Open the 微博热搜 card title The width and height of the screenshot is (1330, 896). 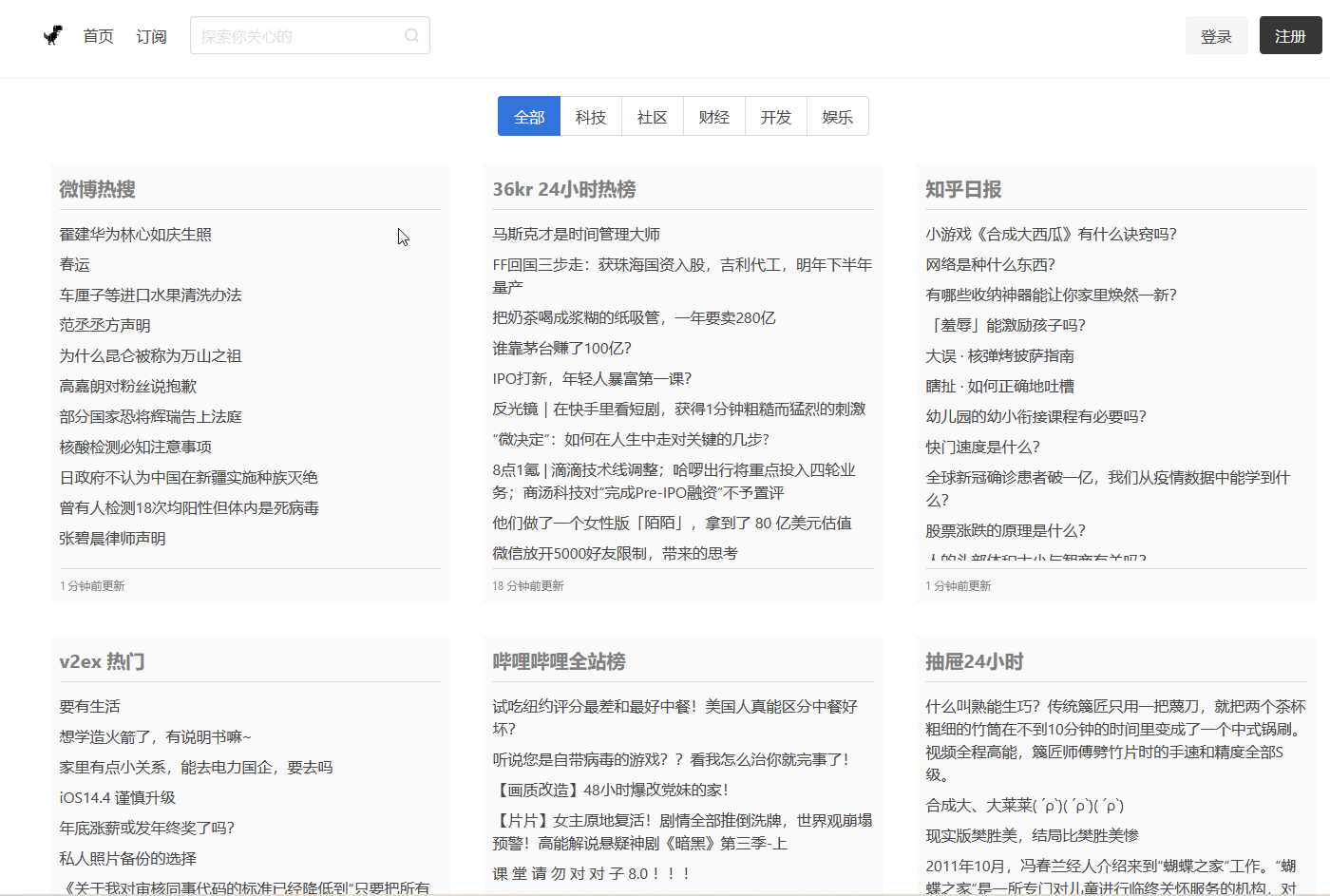(98, 189)
